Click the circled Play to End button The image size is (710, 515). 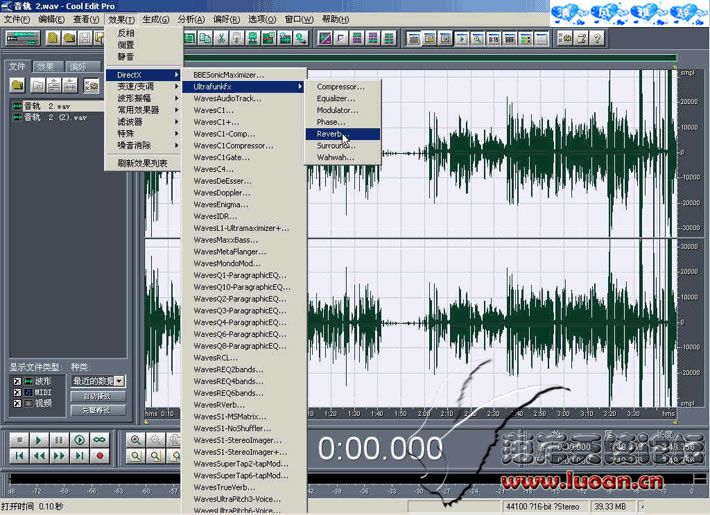pos(79,440)
